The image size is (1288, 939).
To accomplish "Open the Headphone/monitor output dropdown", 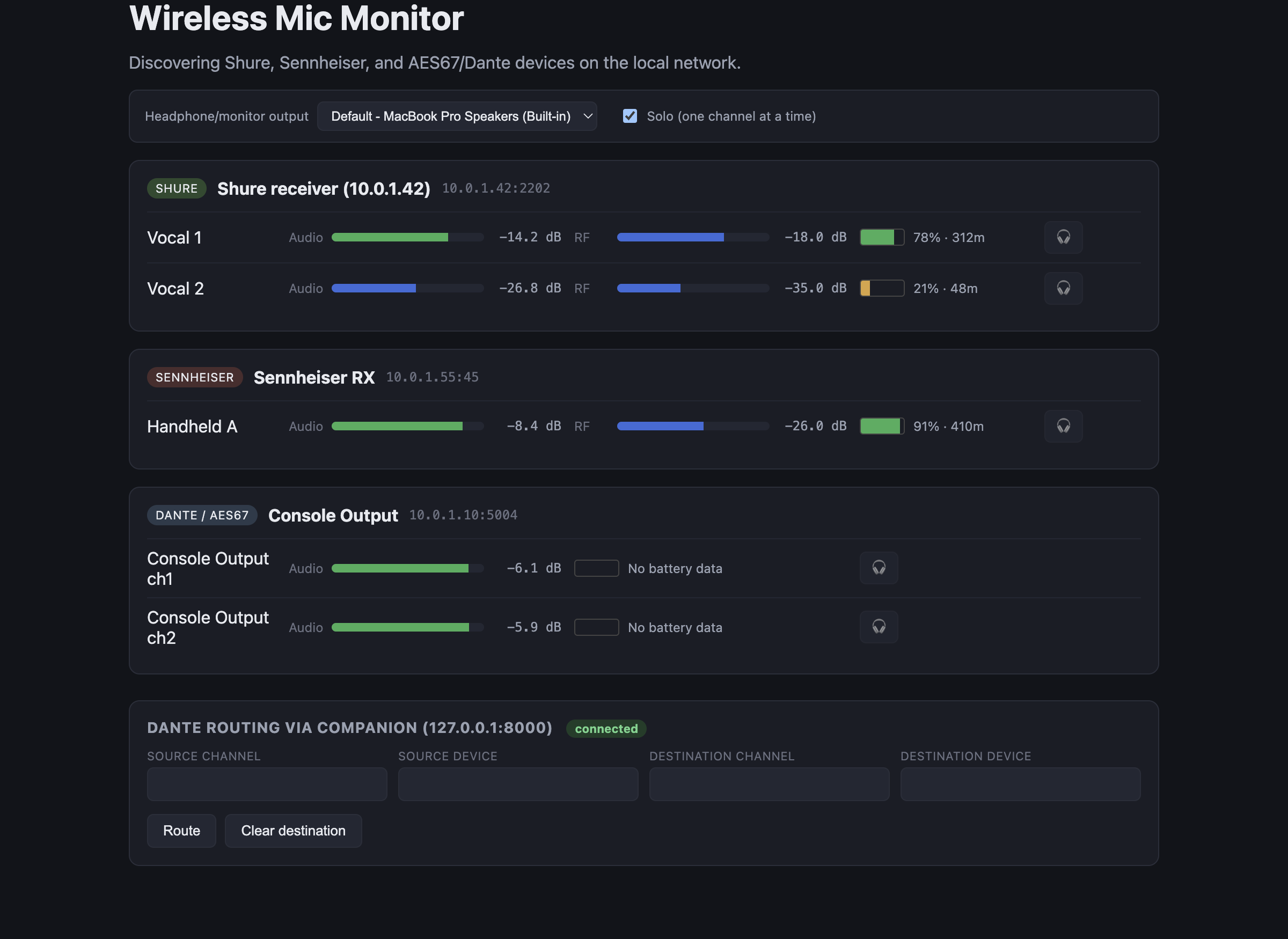I will [x=457, y=116].
